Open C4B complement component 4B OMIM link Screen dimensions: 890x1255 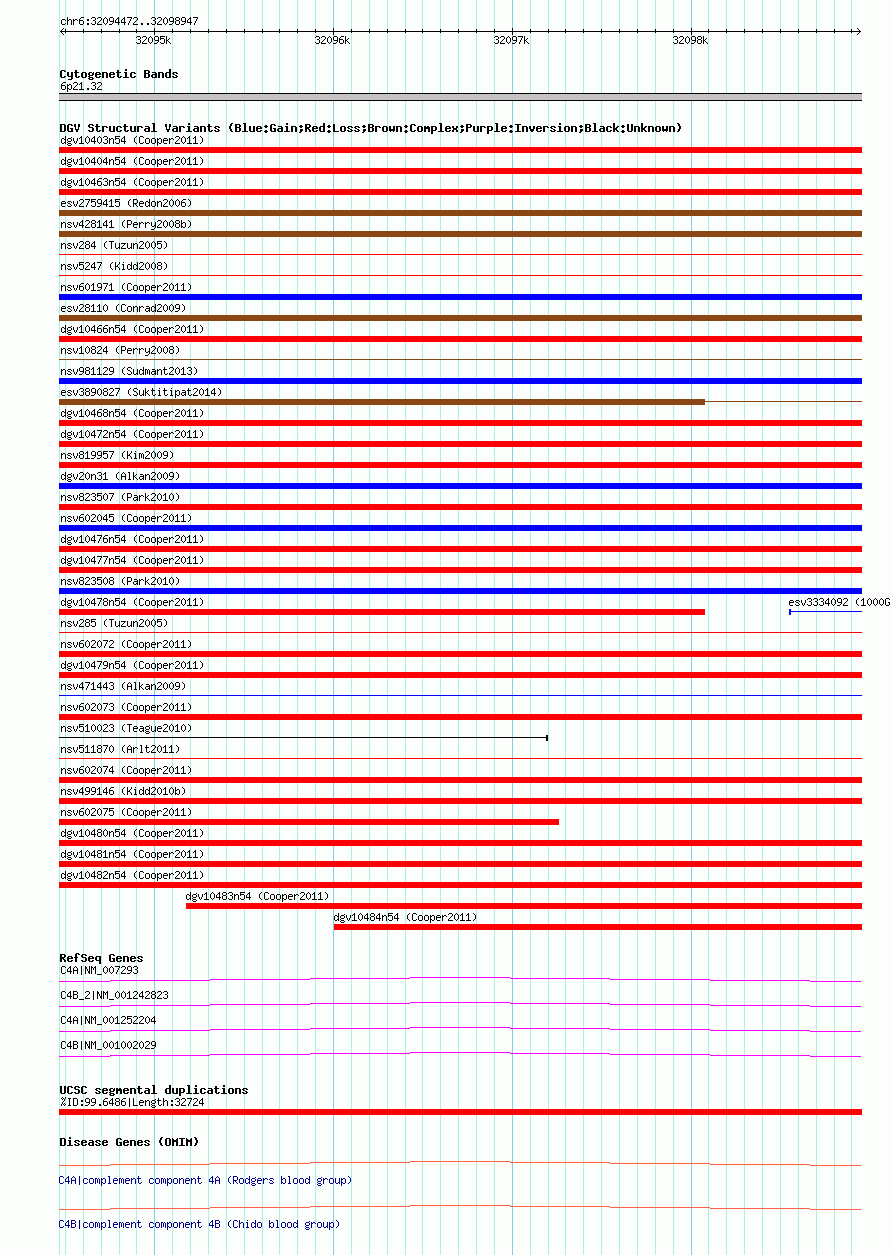pyautogui.click(x=200, y=1225)
